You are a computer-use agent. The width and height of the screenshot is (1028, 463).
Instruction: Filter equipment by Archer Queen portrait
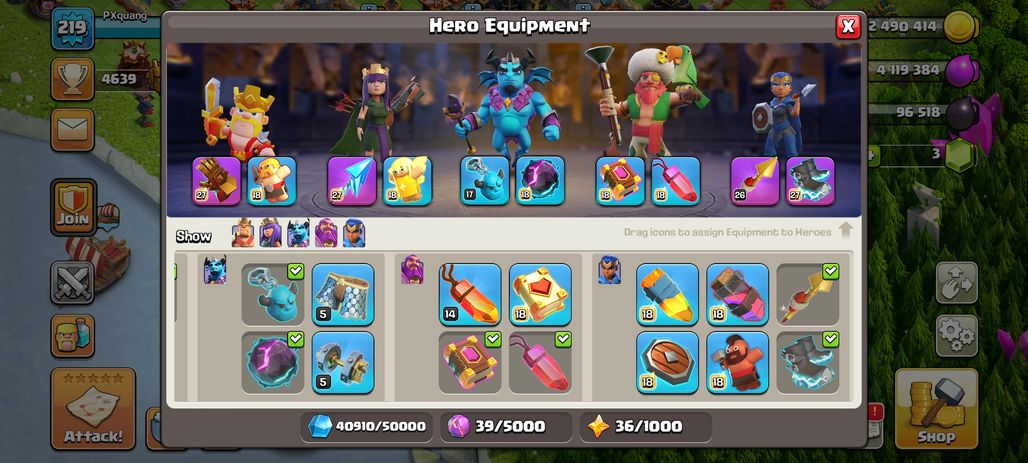click(270, 233)
